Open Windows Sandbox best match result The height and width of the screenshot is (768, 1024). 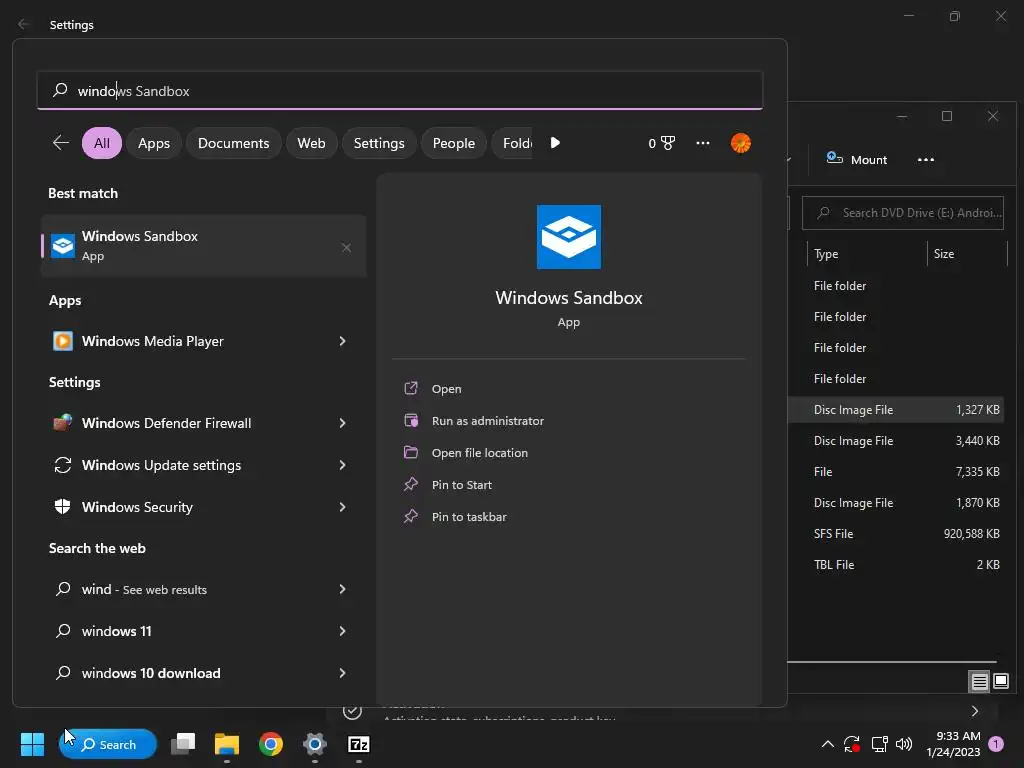(203, 246)
